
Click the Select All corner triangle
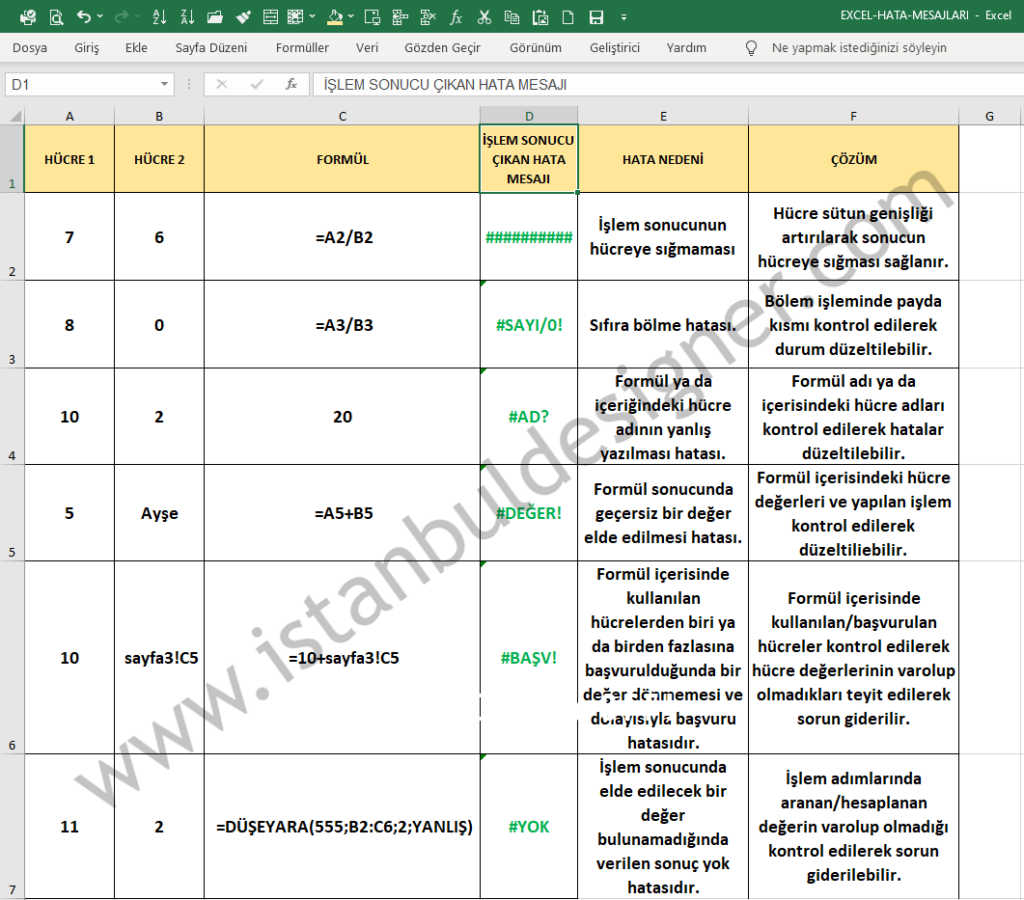click(14, 116)
